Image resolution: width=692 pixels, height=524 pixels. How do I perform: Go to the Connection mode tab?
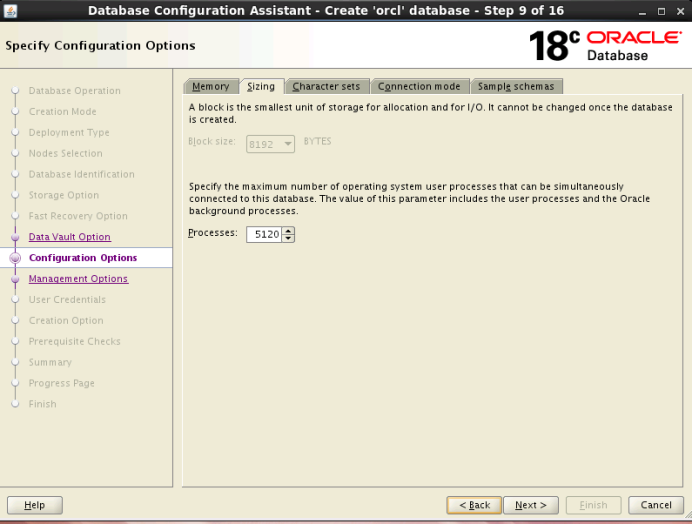[419, 86]
